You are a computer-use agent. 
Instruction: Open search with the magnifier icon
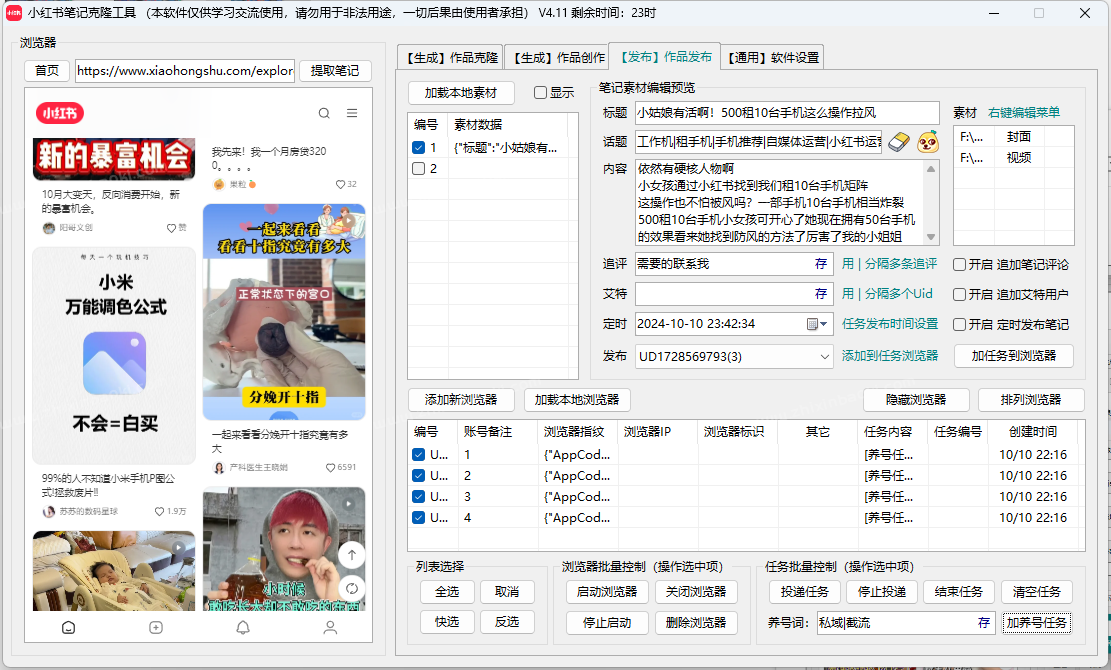(x=323, y=113)
